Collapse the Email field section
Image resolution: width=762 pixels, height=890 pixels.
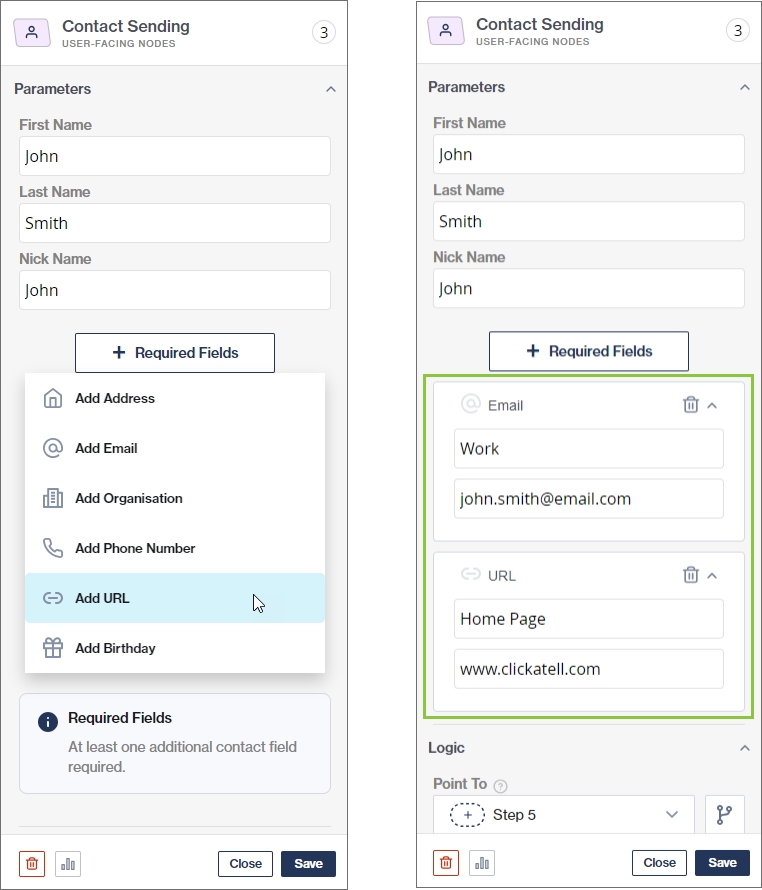click(x=712, y=405)
